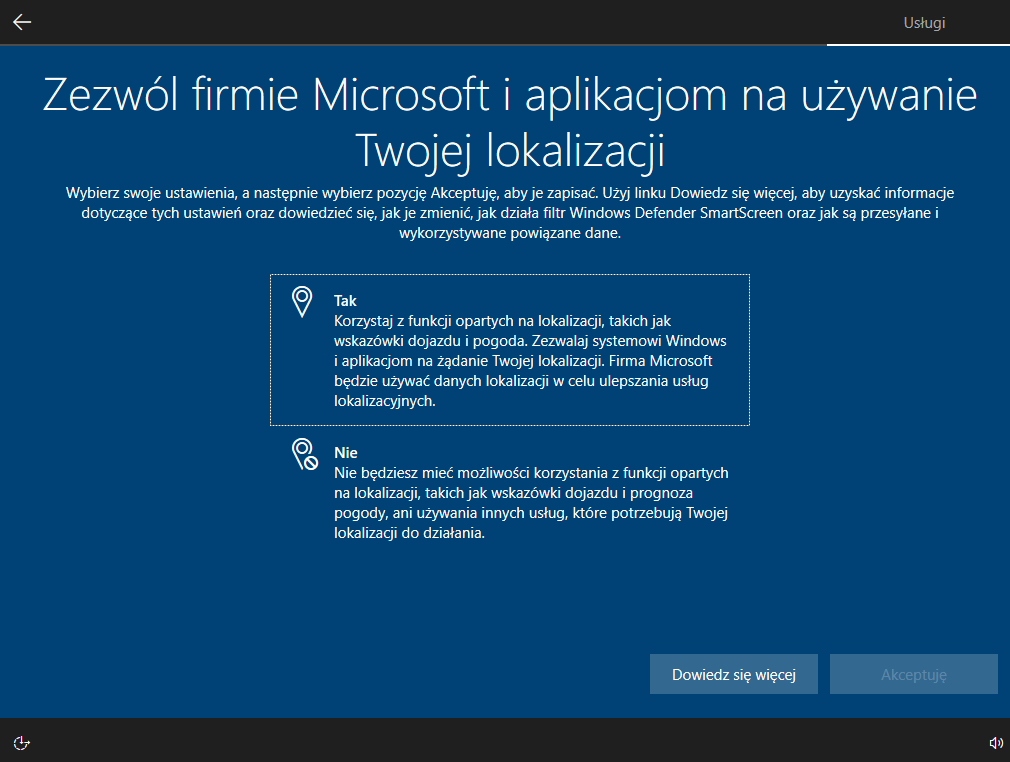Click the heading "Zezwól firmie Microsoft i aplikacjom"

(x=510, y=122)
